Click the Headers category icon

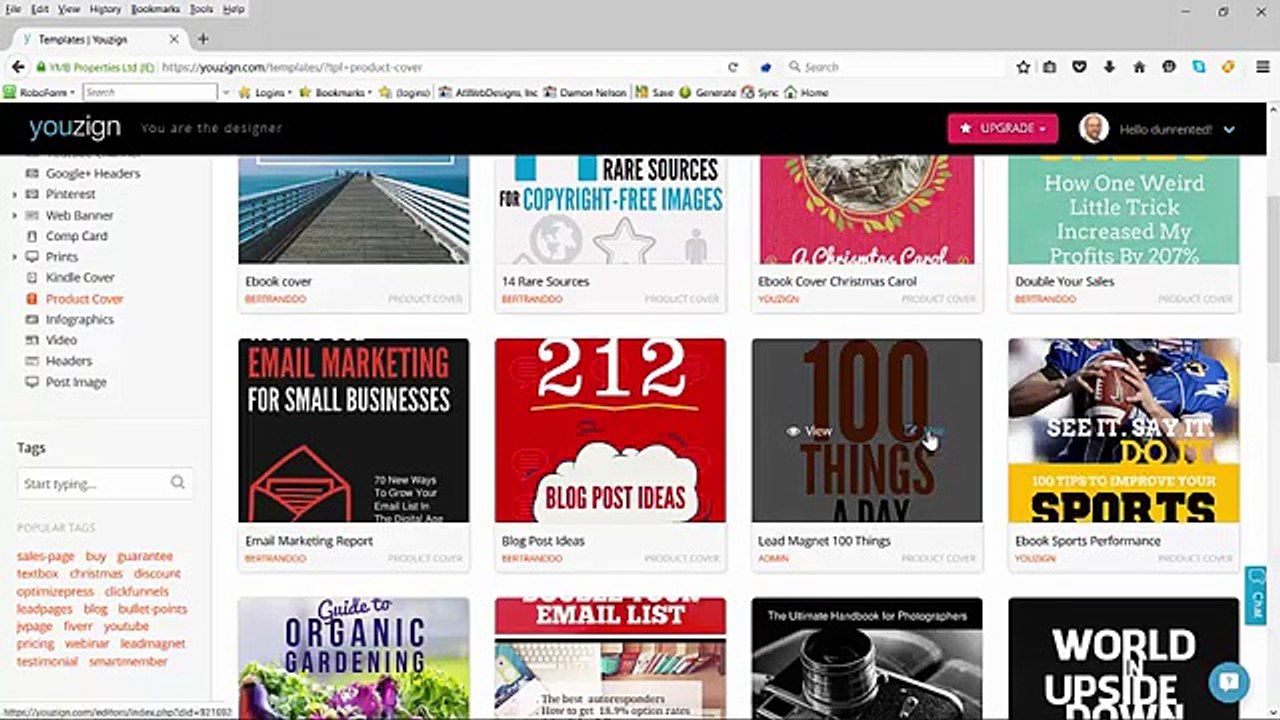(31, 361)
